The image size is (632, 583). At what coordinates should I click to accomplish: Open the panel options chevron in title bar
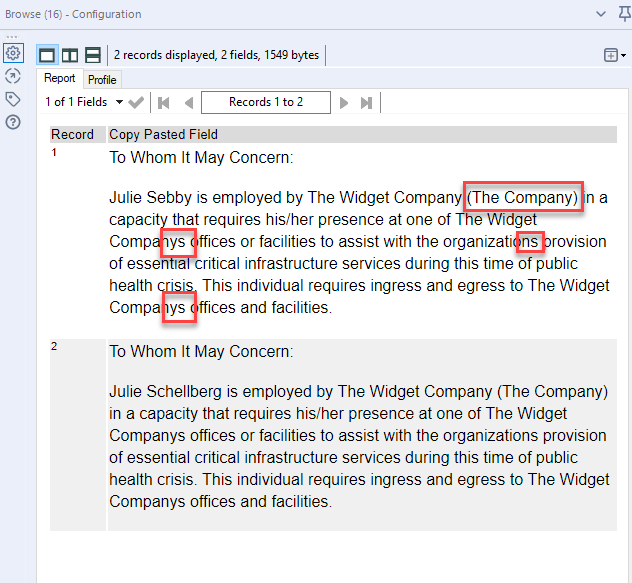tap(601, 14)
